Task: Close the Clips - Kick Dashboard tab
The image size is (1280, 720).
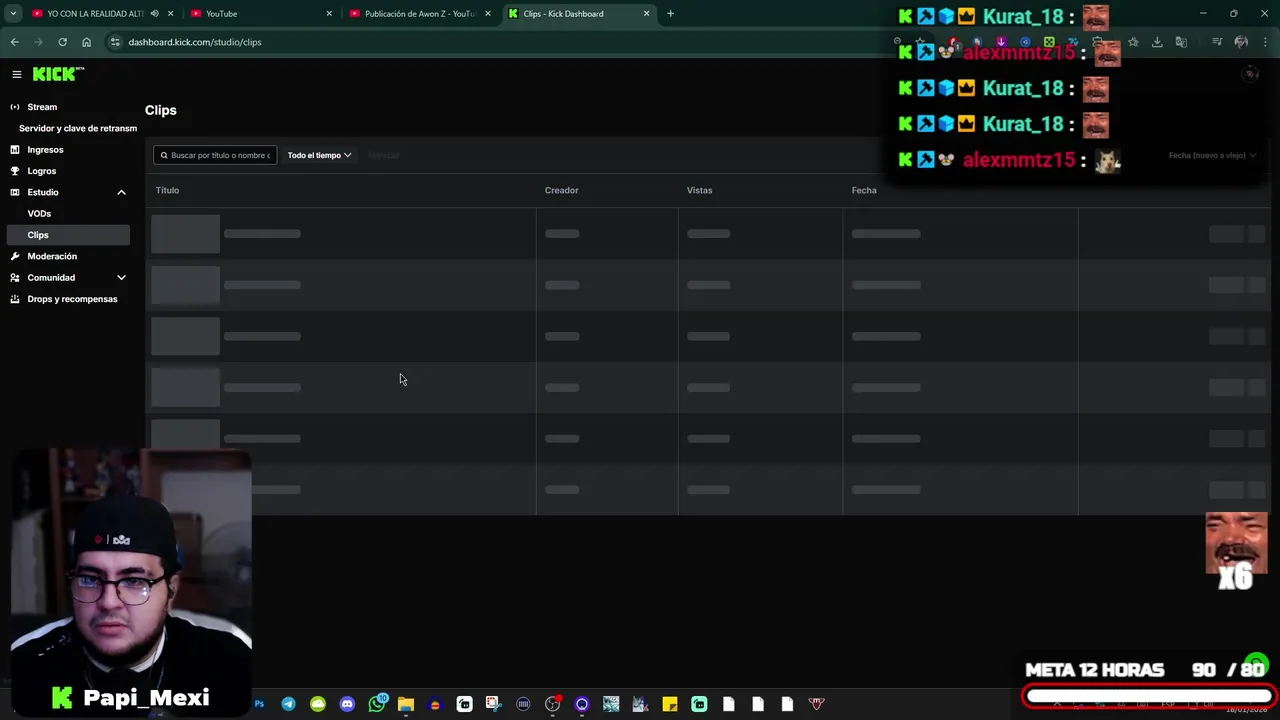Action: [646, 14]
